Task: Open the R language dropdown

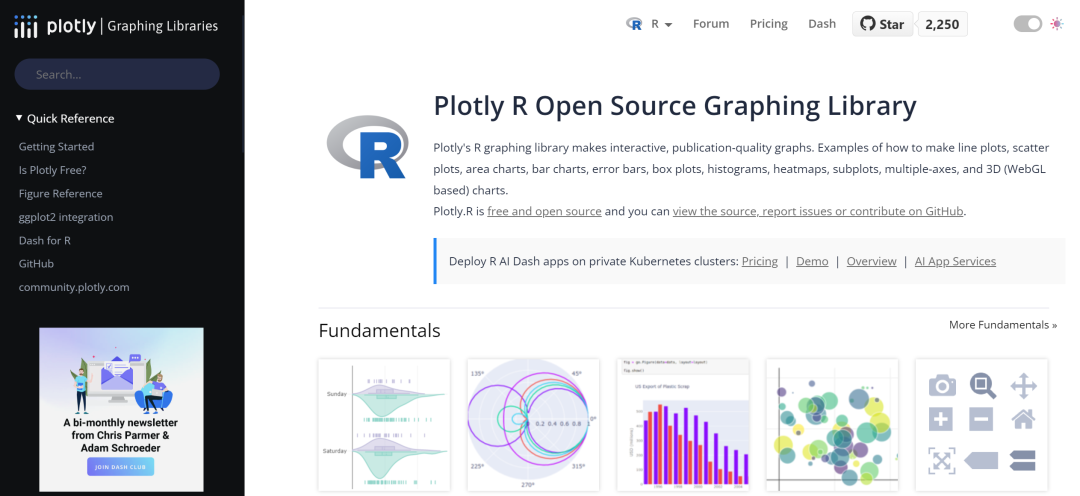Action: pos(650,24)
